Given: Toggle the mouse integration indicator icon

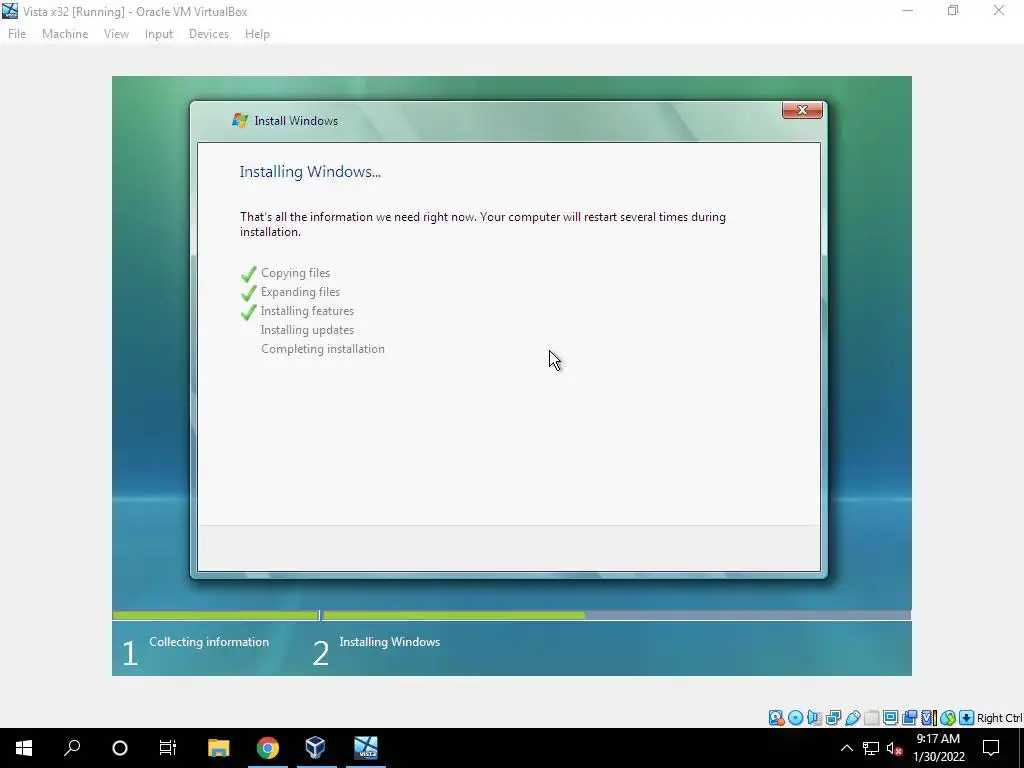Looking at the screenshot, I should [x=948, y=718].
